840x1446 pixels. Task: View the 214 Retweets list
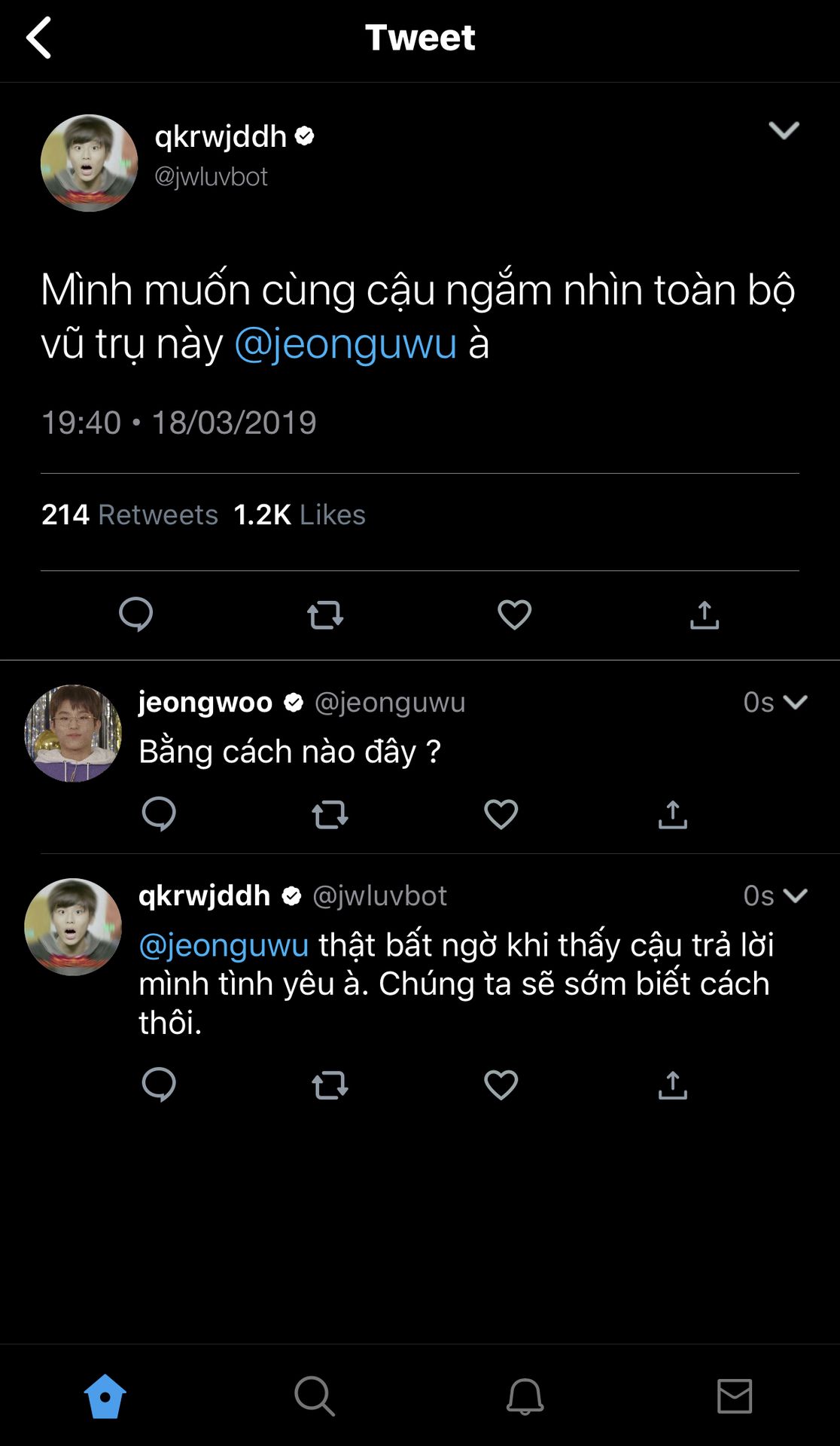point(129,514)
